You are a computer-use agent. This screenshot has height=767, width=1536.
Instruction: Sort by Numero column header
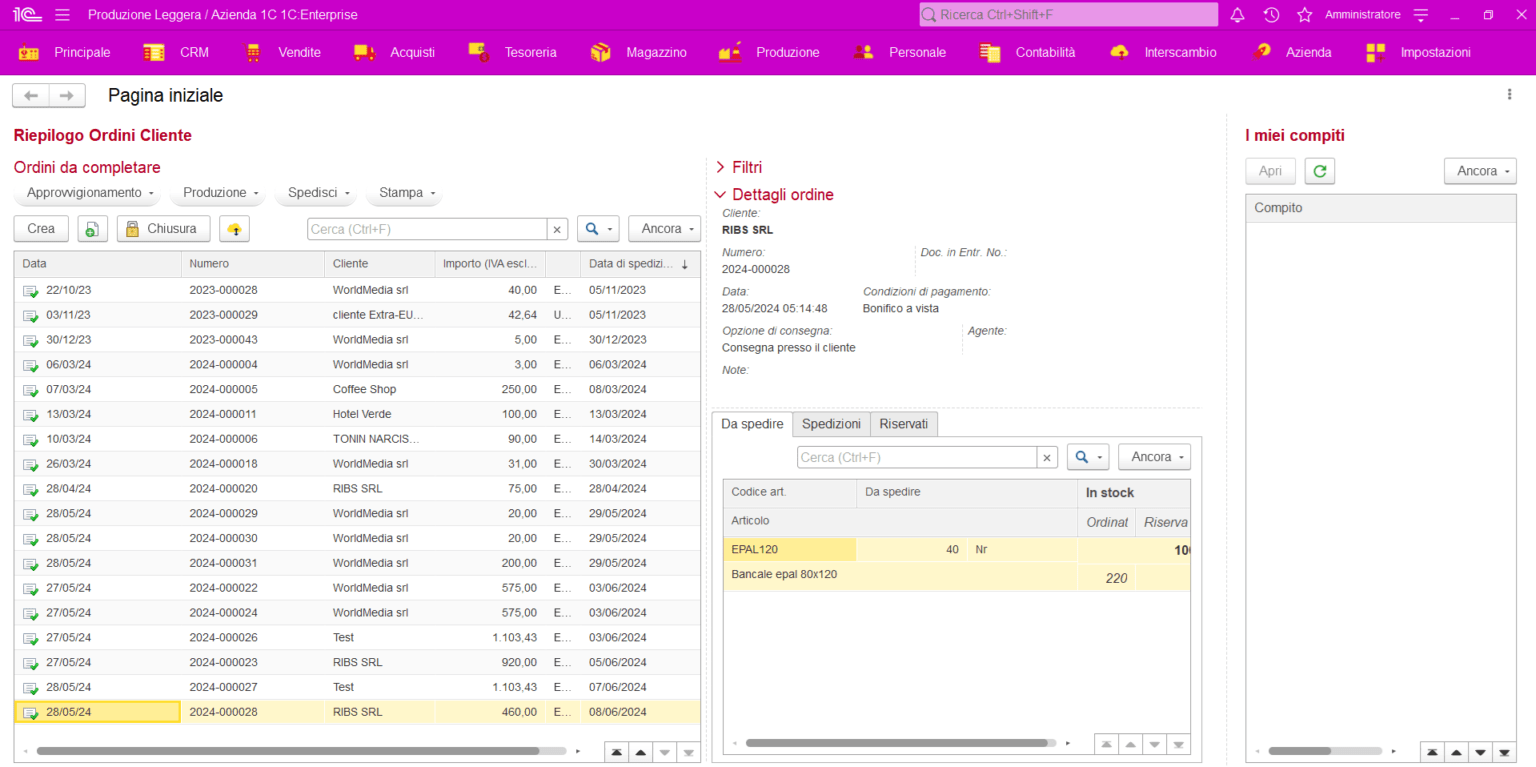pos(252,264)
